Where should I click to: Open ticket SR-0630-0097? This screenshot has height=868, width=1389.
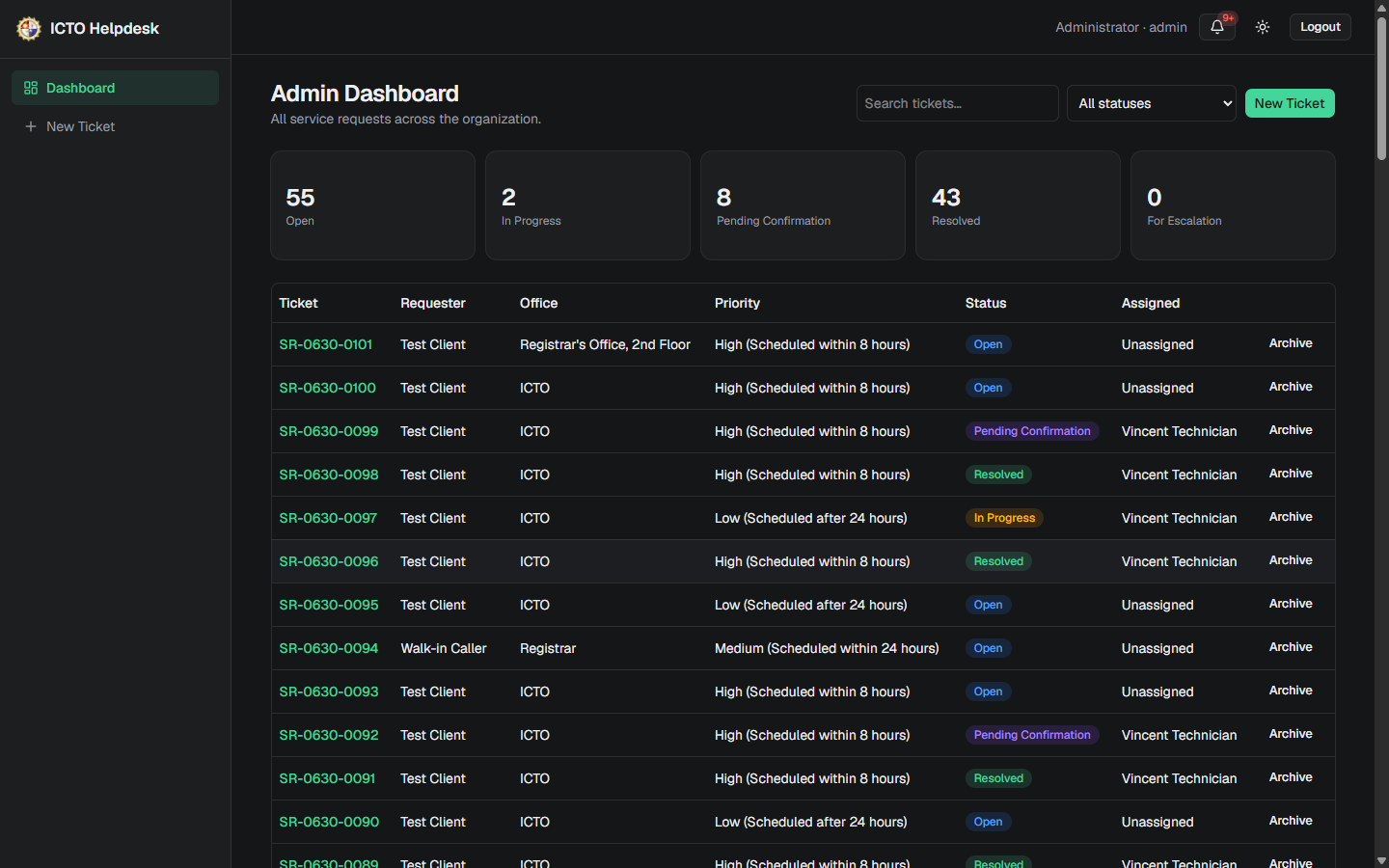point(328,518)
